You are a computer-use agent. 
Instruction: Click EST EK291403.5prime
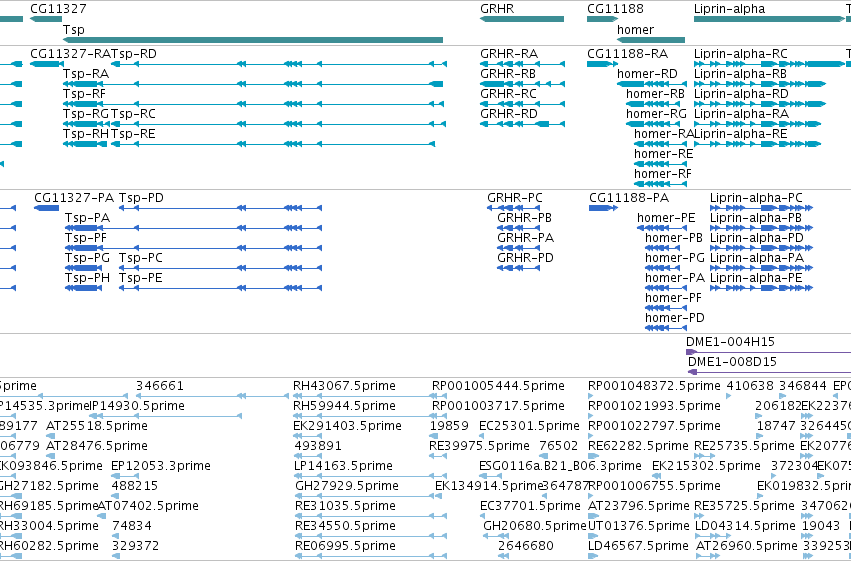pos(347,426)
